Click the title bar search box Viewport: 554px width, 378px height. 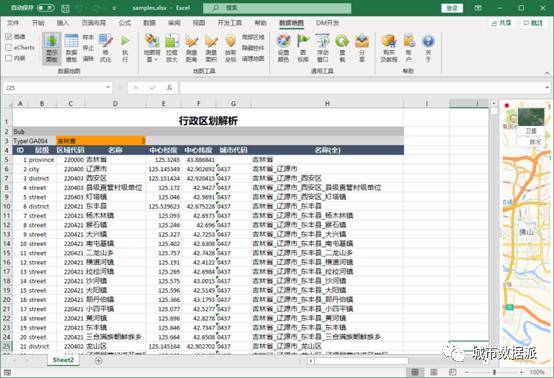[277, 8]
